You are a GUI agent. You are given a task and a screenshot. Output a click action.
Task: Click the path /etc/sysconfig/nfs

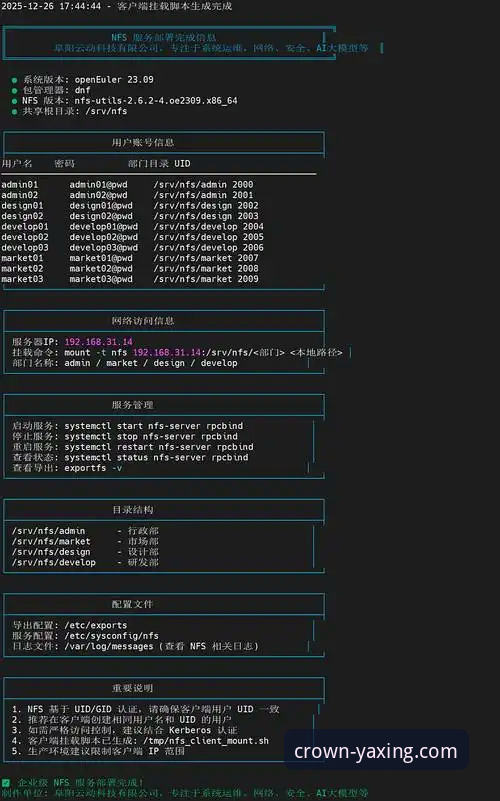click(111, 636)
